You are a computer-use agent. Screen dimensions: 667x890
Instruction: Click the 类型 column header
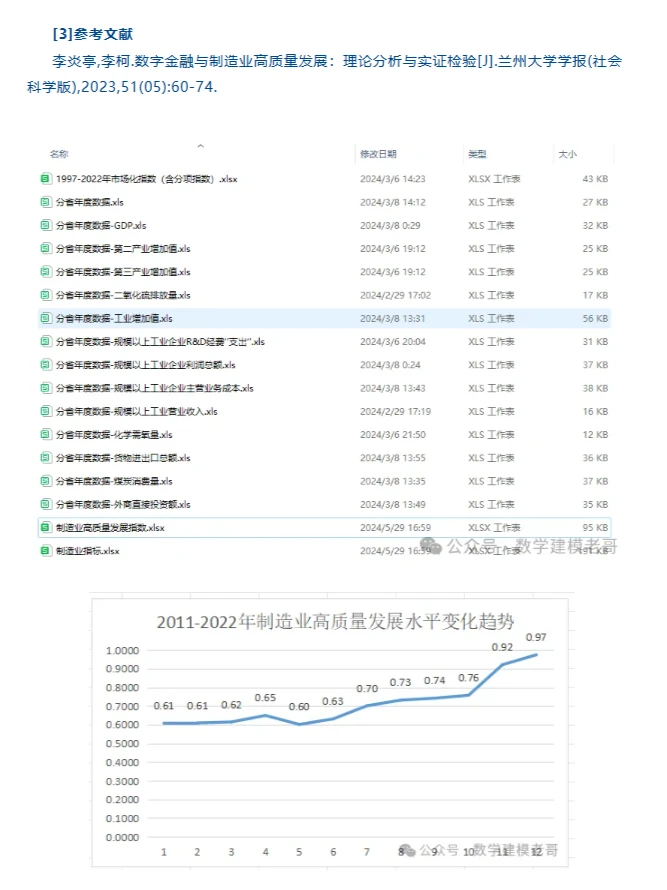(477, 154)
